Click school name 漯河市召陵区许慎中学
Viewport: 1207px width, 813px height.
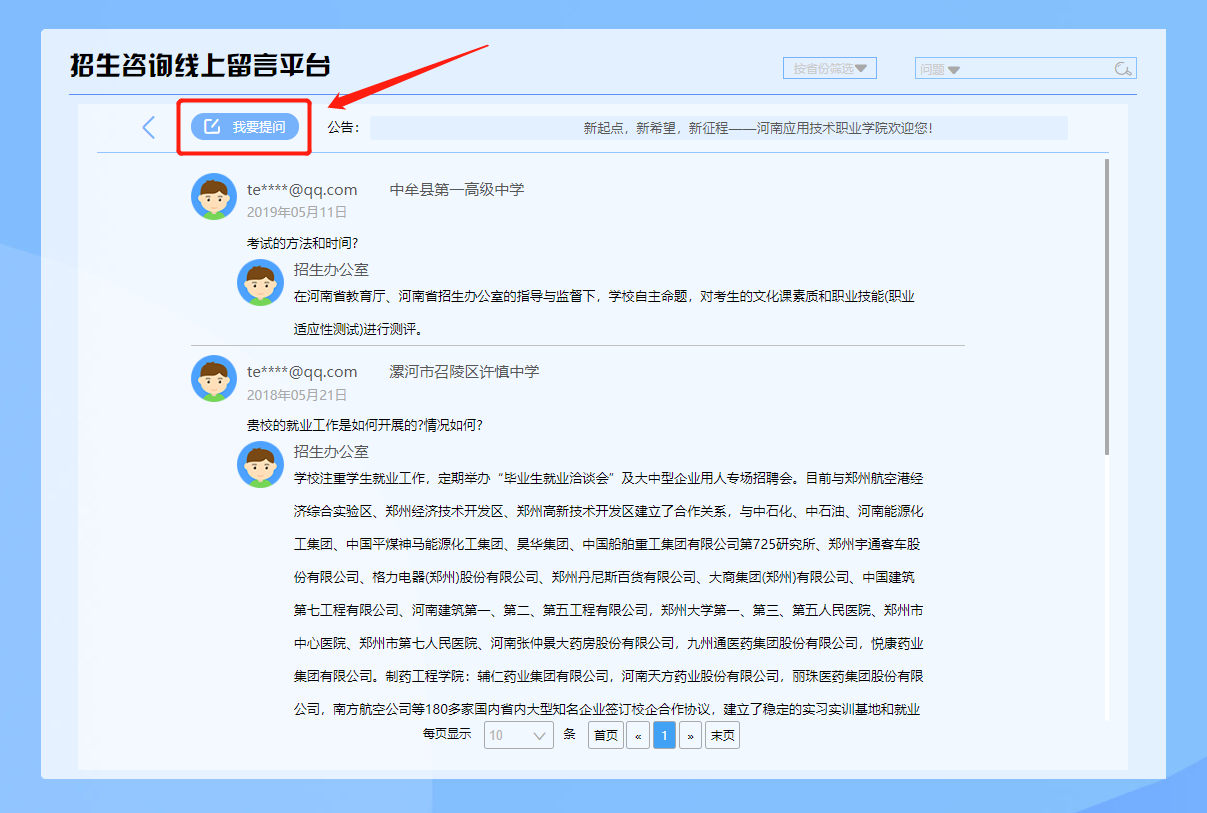click(x=464, y=371)
